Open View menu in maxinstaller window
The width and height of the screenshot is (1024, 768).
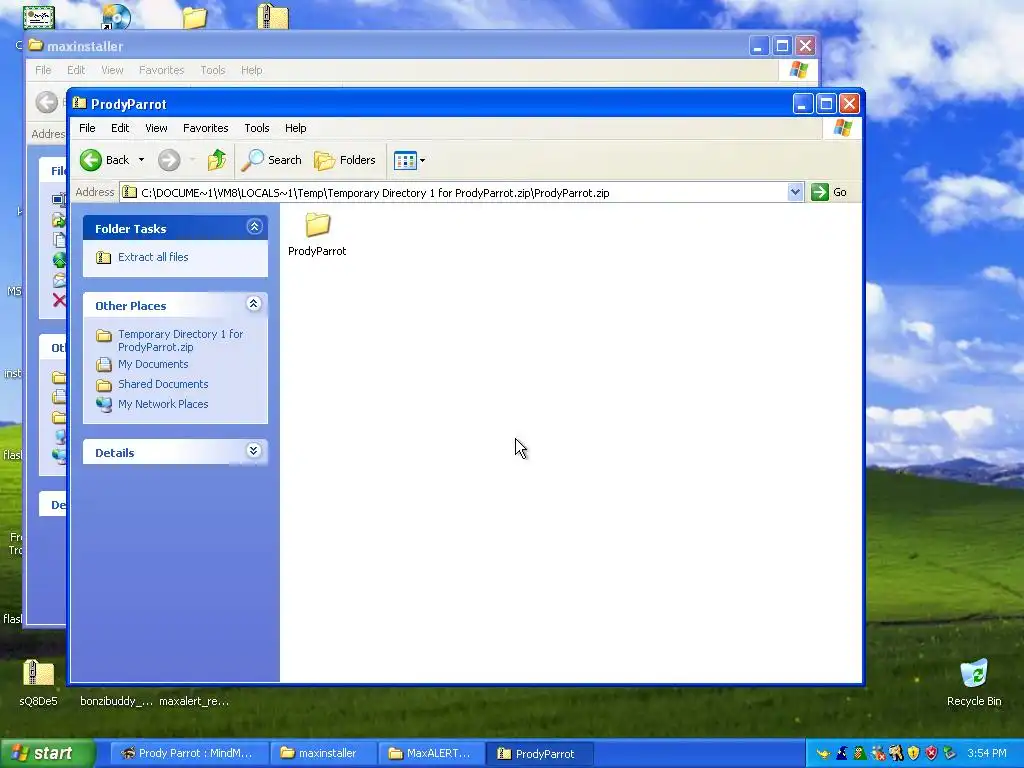point(112,70)
